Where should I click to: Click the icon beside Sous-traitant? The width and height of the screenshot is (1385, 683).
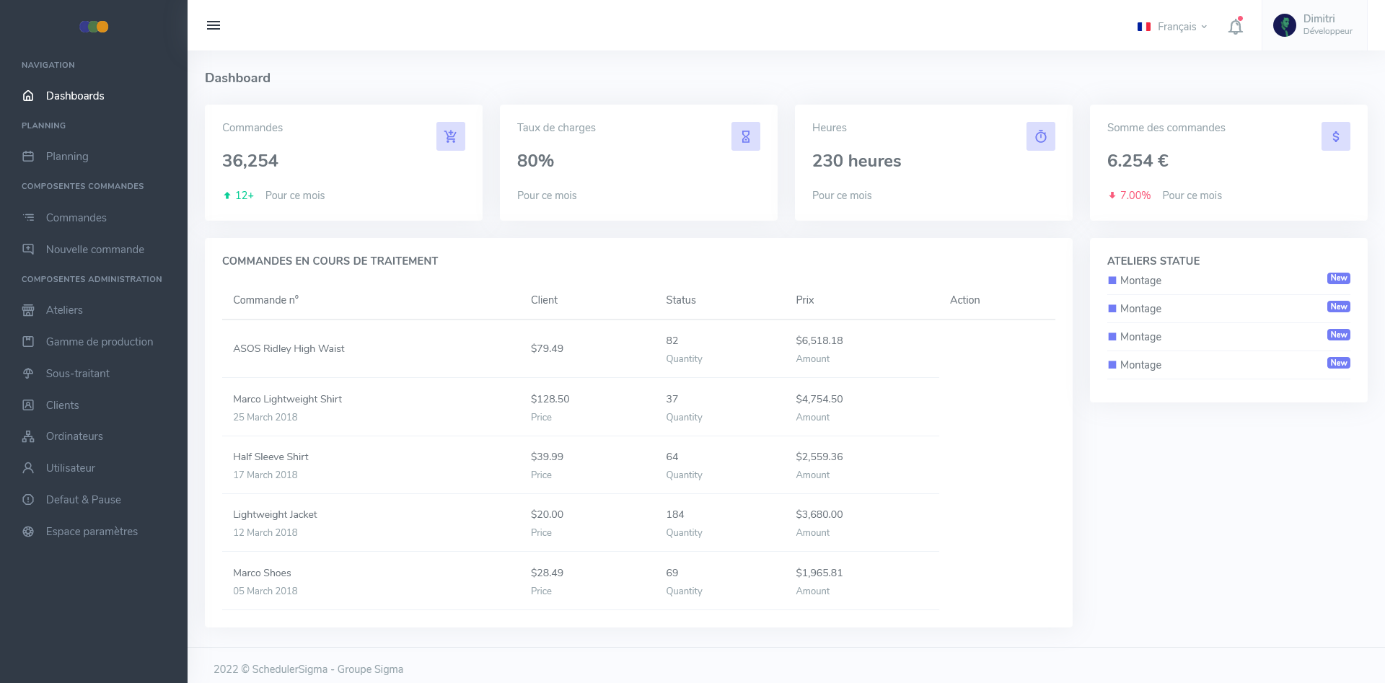pyautogui.click(x=28, y=373)
